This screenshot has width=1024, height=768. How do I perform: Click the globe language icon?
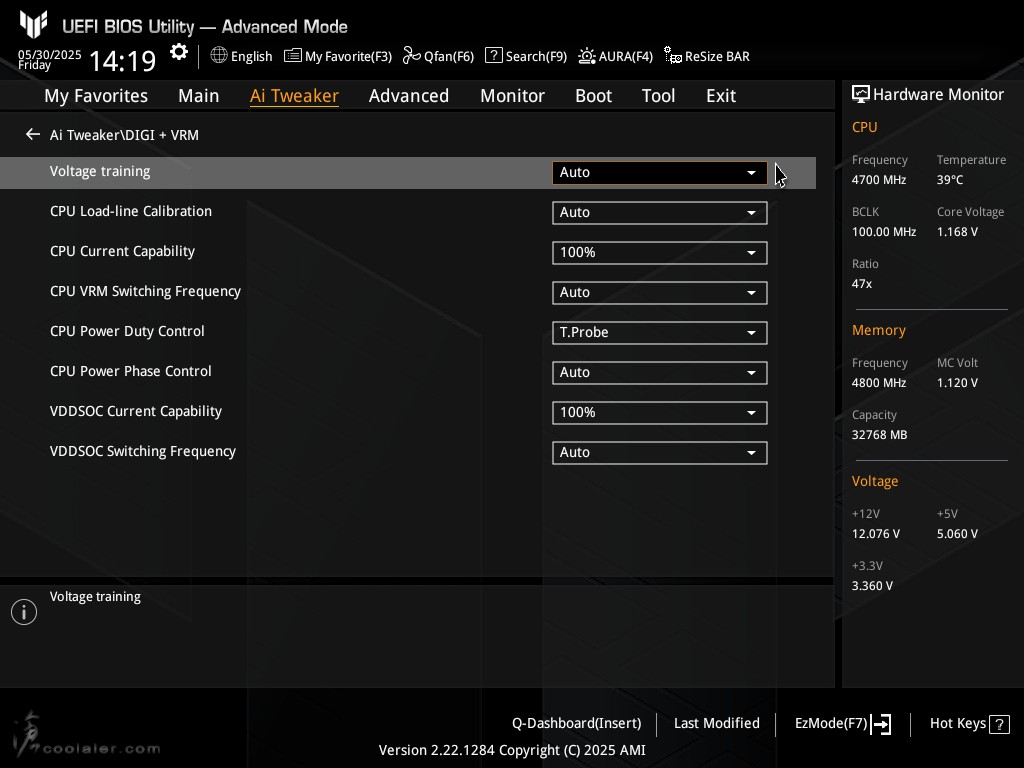click(219, 56)
